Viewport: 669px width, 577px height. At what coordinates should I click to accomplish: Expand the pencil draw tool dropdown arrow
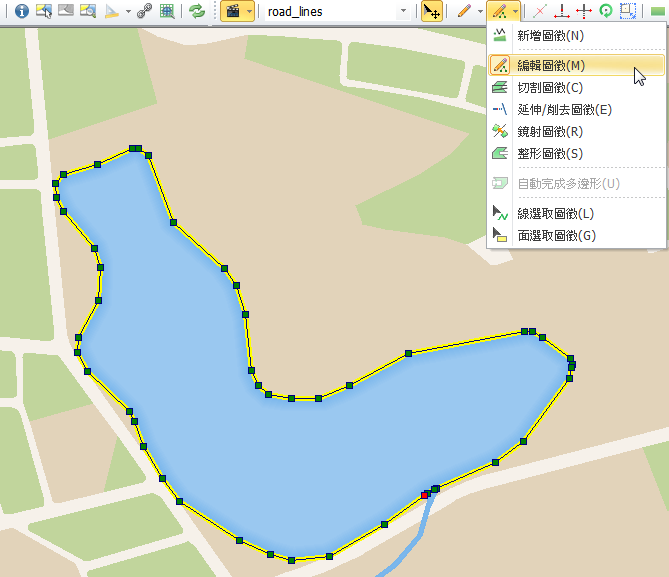point(480,12)
